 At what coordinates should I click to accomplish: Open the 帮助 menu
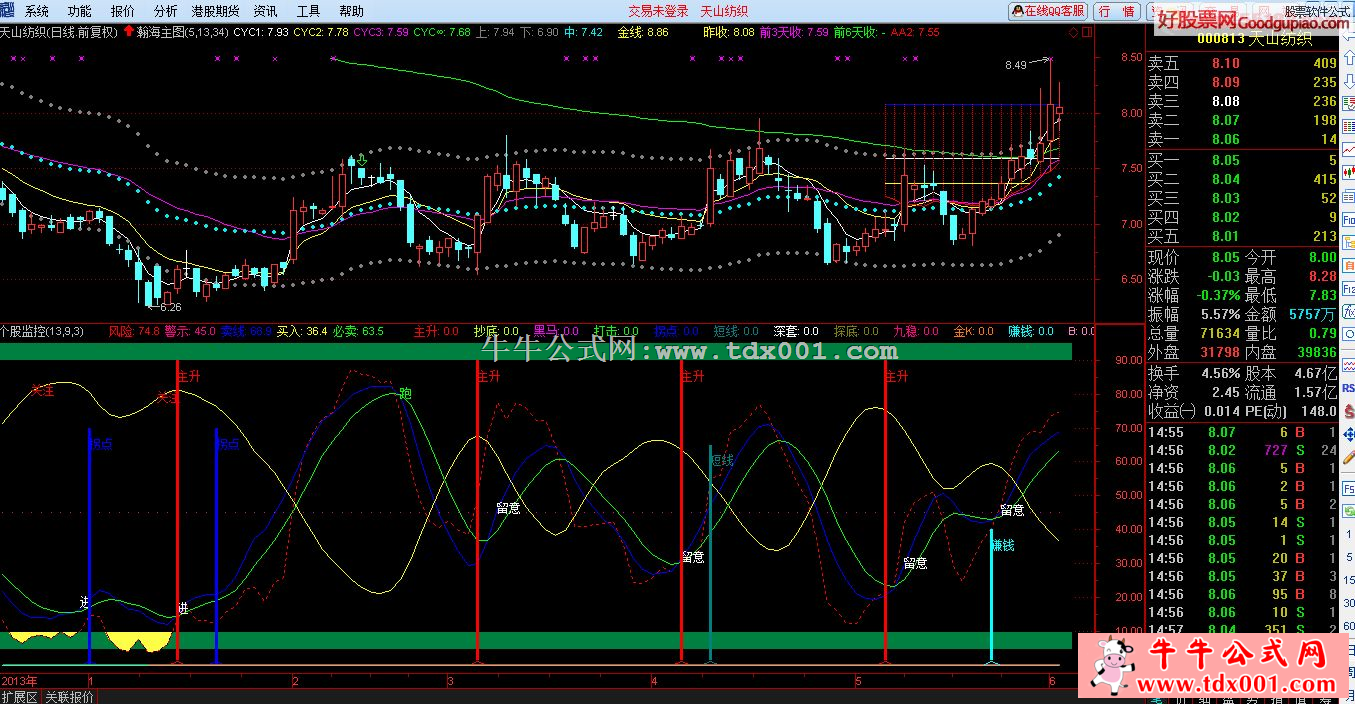point(351,11)
